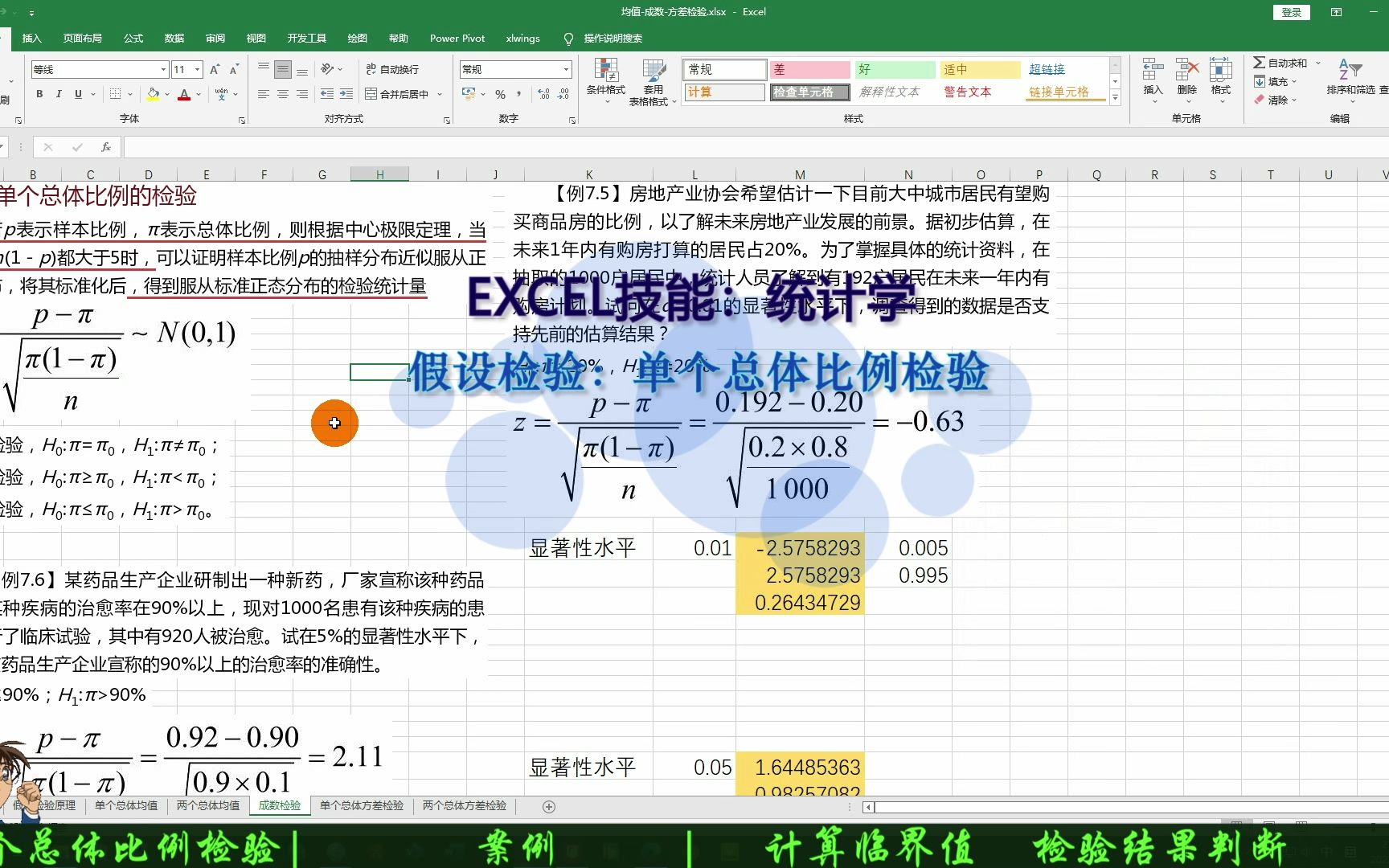Toggle italic formatting

tap(57, 94)
